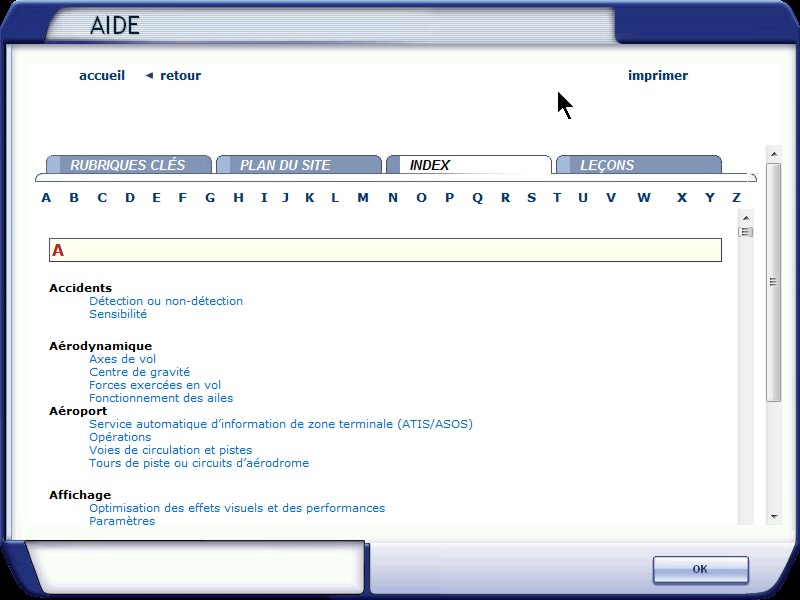This screenshot has width=800, height=600.
Task: Click the OK button
Action: (x=701, y=569)
